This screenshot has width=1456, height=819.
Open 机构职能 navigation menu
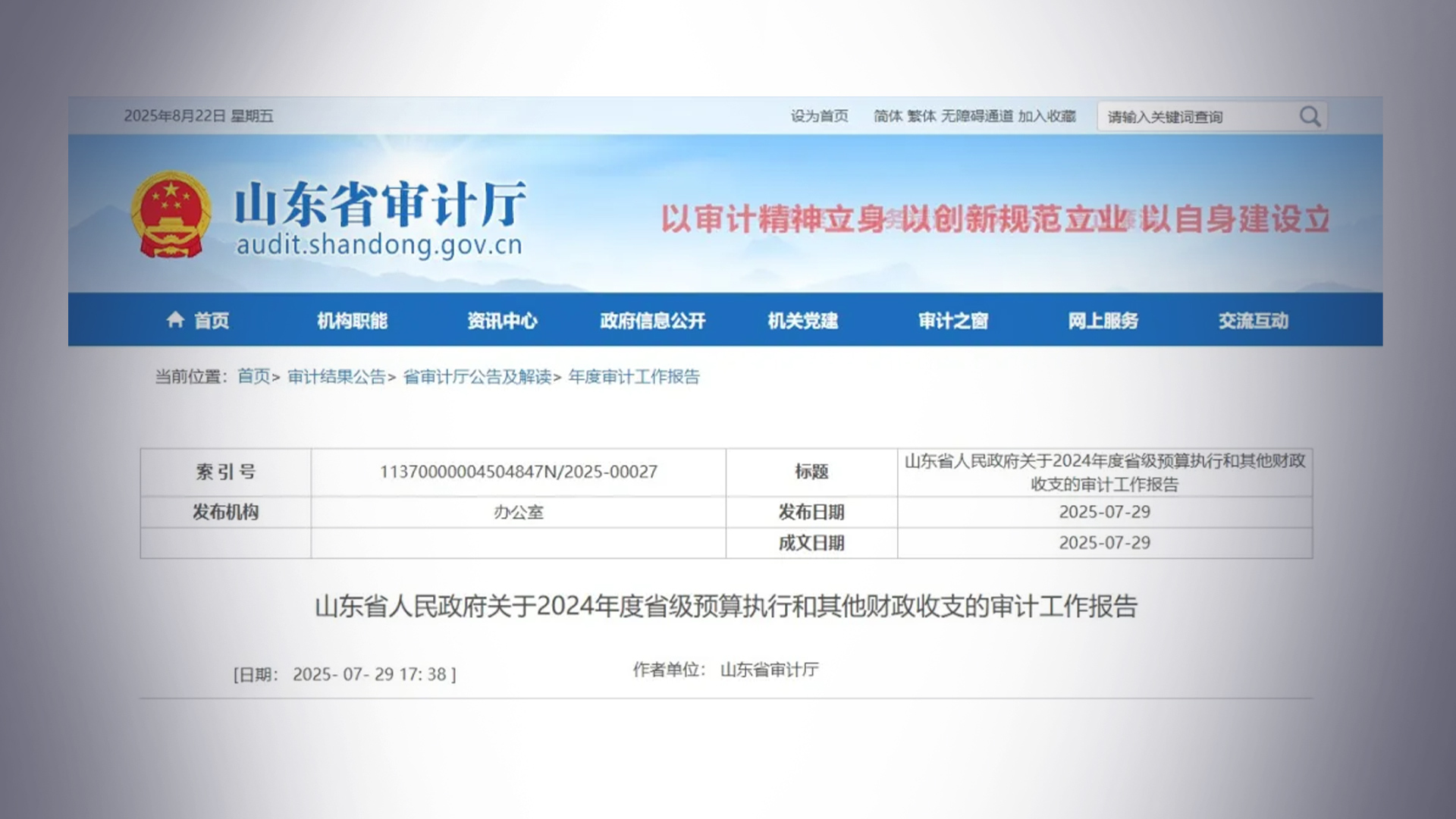pos(352,320)
